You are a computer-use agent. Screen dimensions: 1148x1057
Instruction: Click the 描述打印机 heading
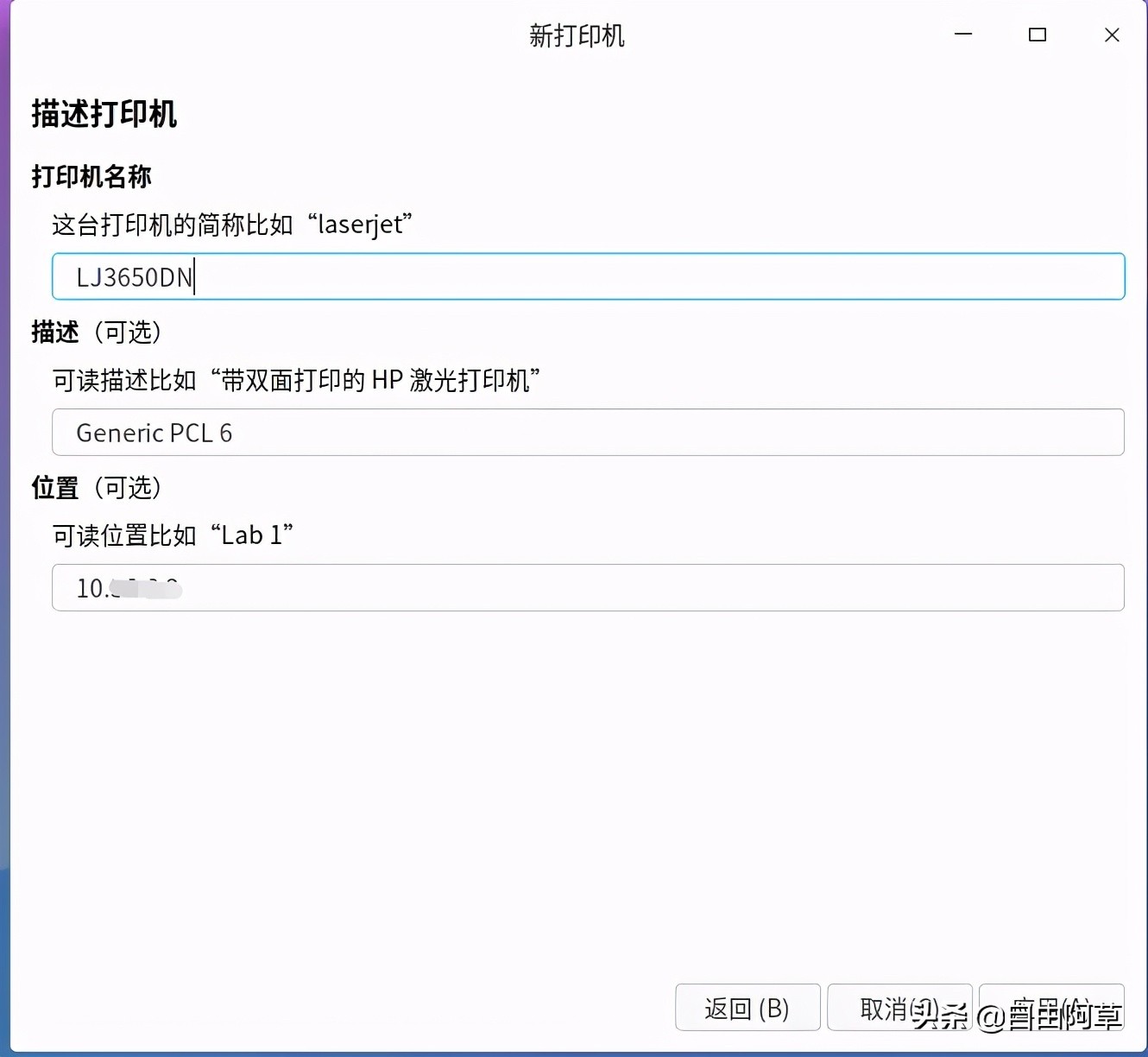(103, 113)
